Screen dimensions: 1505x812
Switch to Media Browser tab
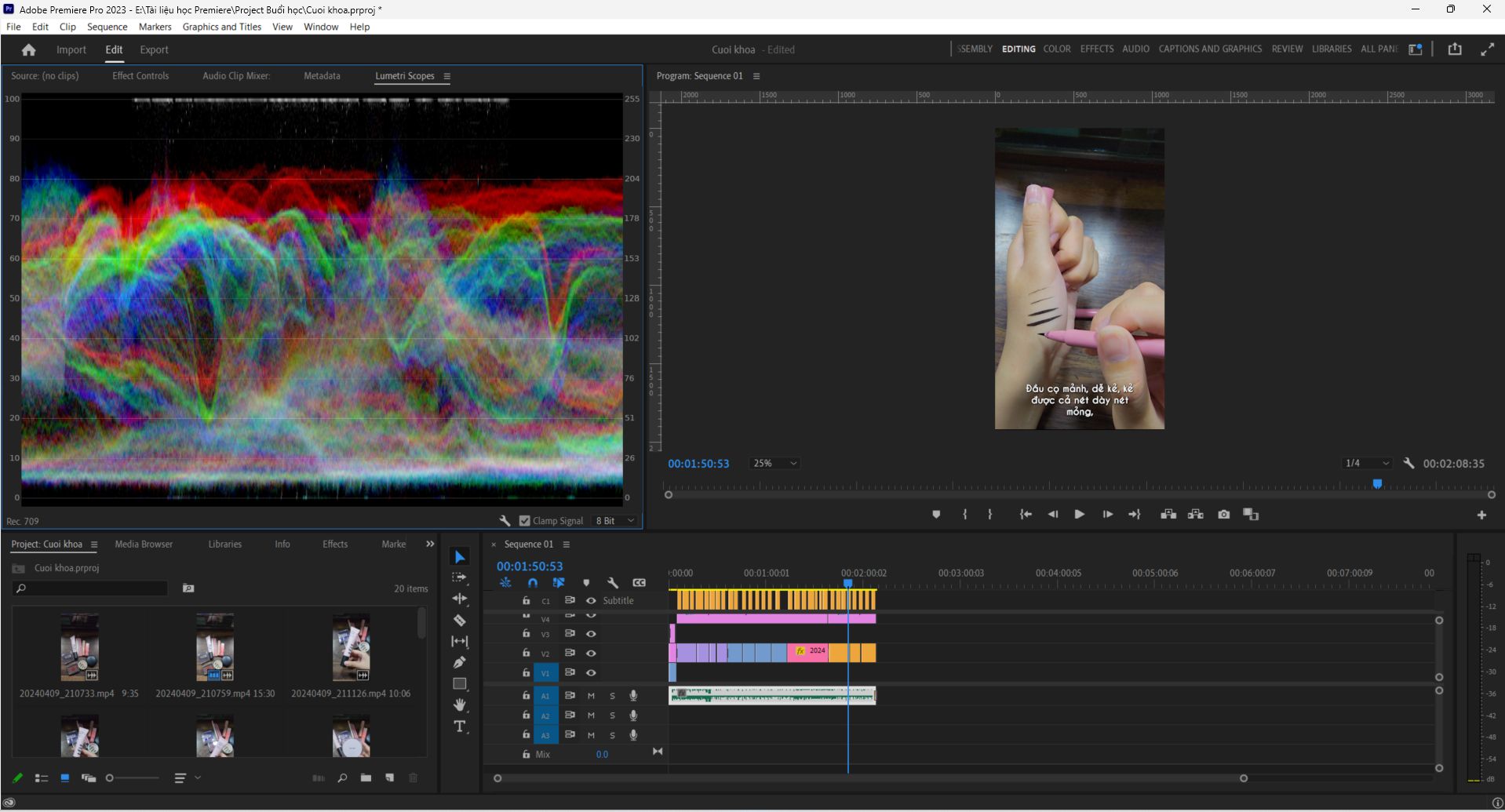(144, 544)
